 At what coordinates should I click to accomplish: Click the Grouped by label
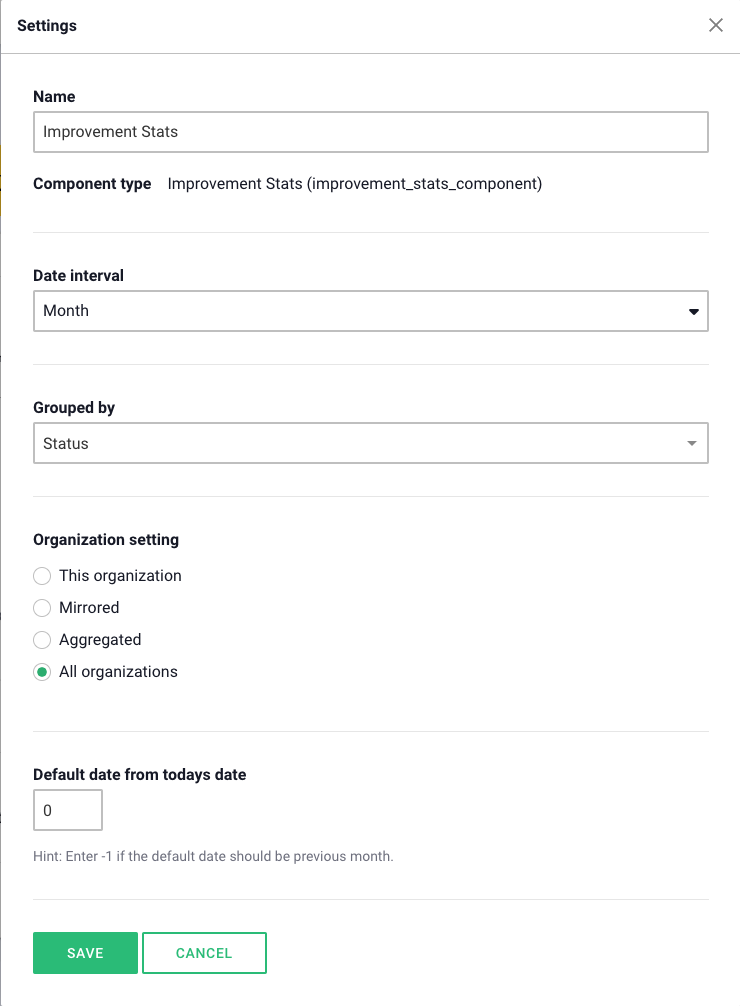[74, 408]
